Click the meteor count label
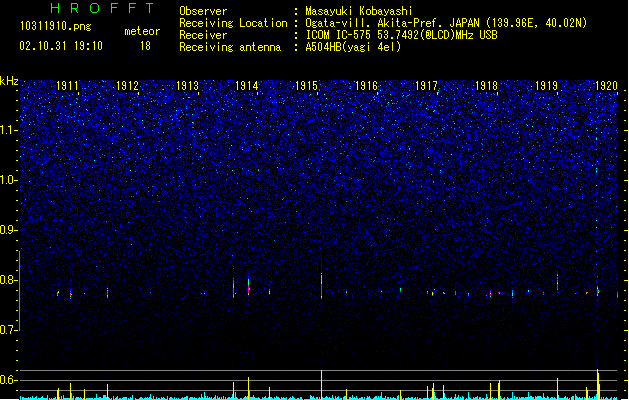Viewport: 629px width, 400px height. click(x=142, y=31)
